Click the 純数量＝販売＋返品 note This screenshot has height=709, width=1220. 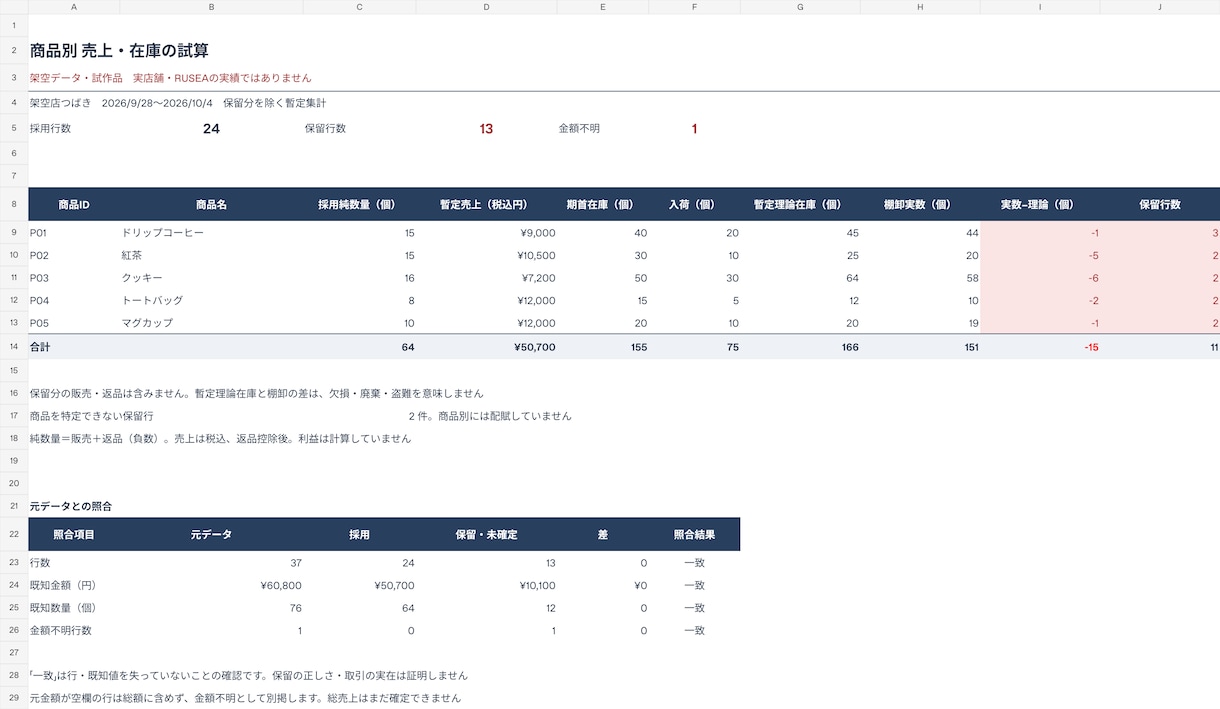tap(220, 439)
